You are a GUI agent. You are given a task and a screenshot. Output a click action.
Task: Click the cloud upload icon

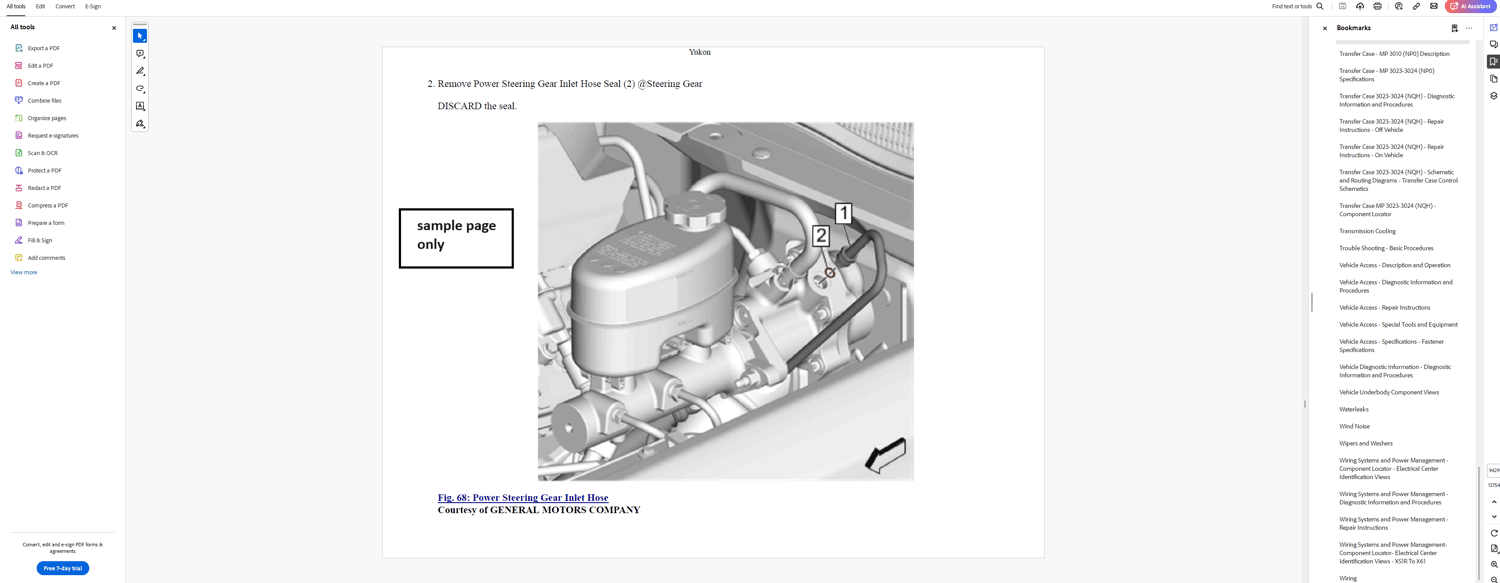pos(1360,6)
